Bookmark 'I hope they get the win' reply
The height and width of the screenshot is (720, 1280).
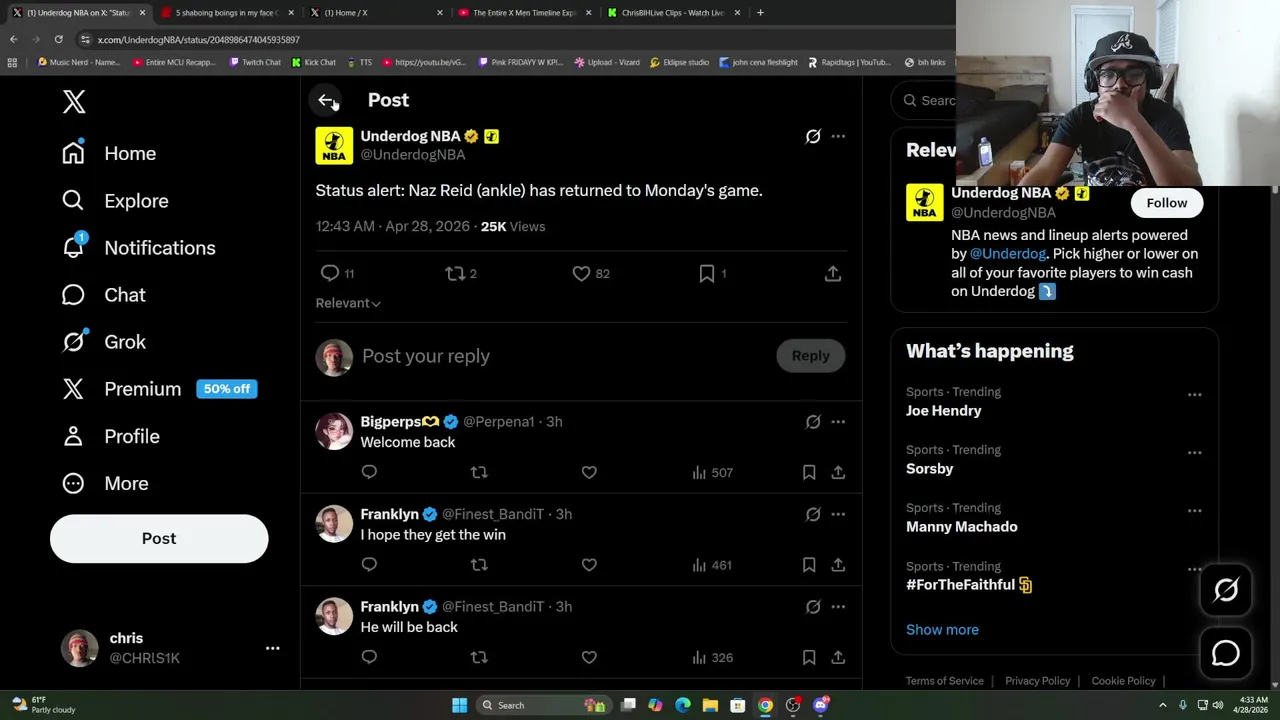point(809,565)
